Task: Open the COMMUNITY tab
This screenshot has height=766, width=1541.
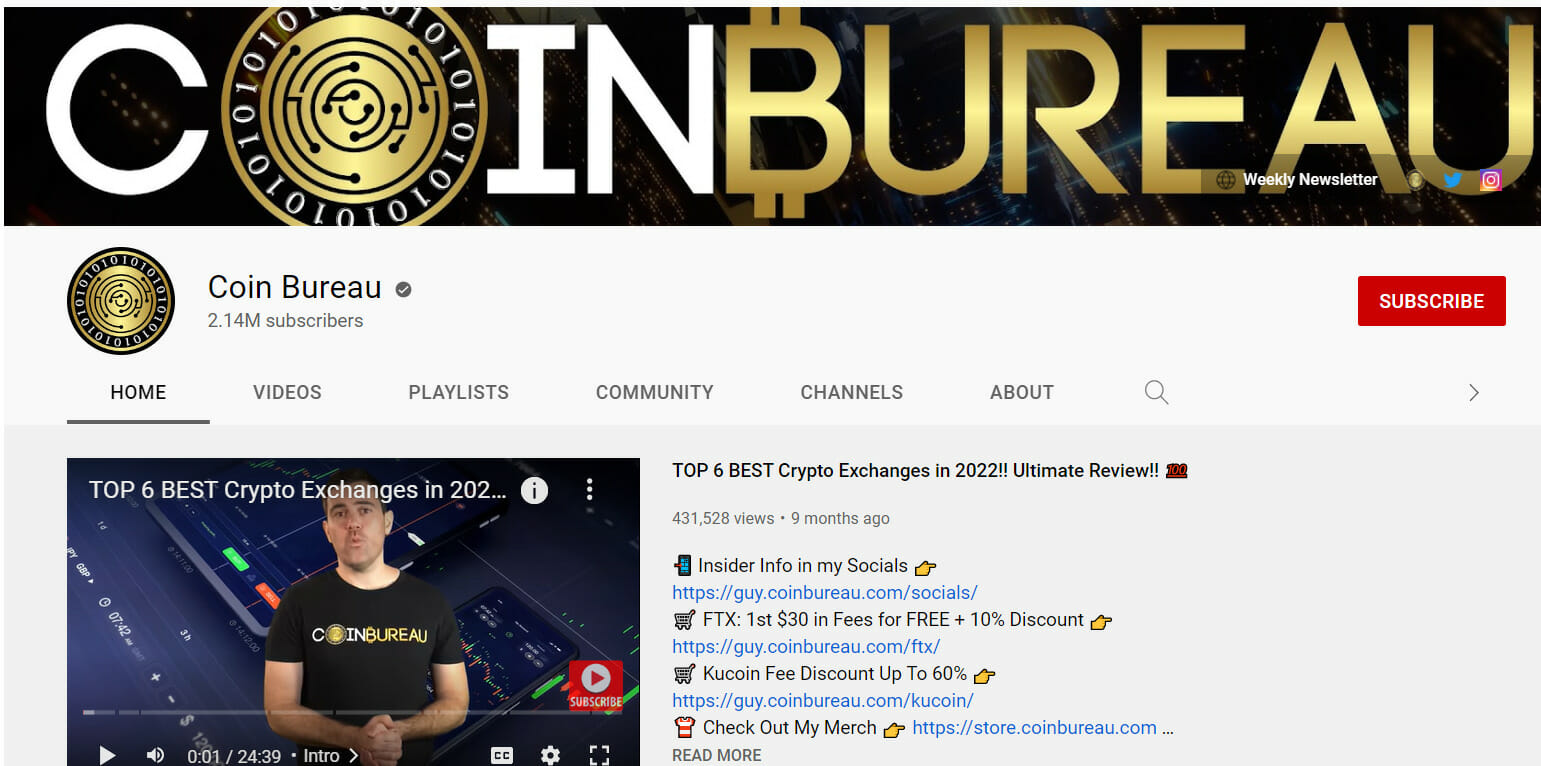Action: (x=655, y=392)
